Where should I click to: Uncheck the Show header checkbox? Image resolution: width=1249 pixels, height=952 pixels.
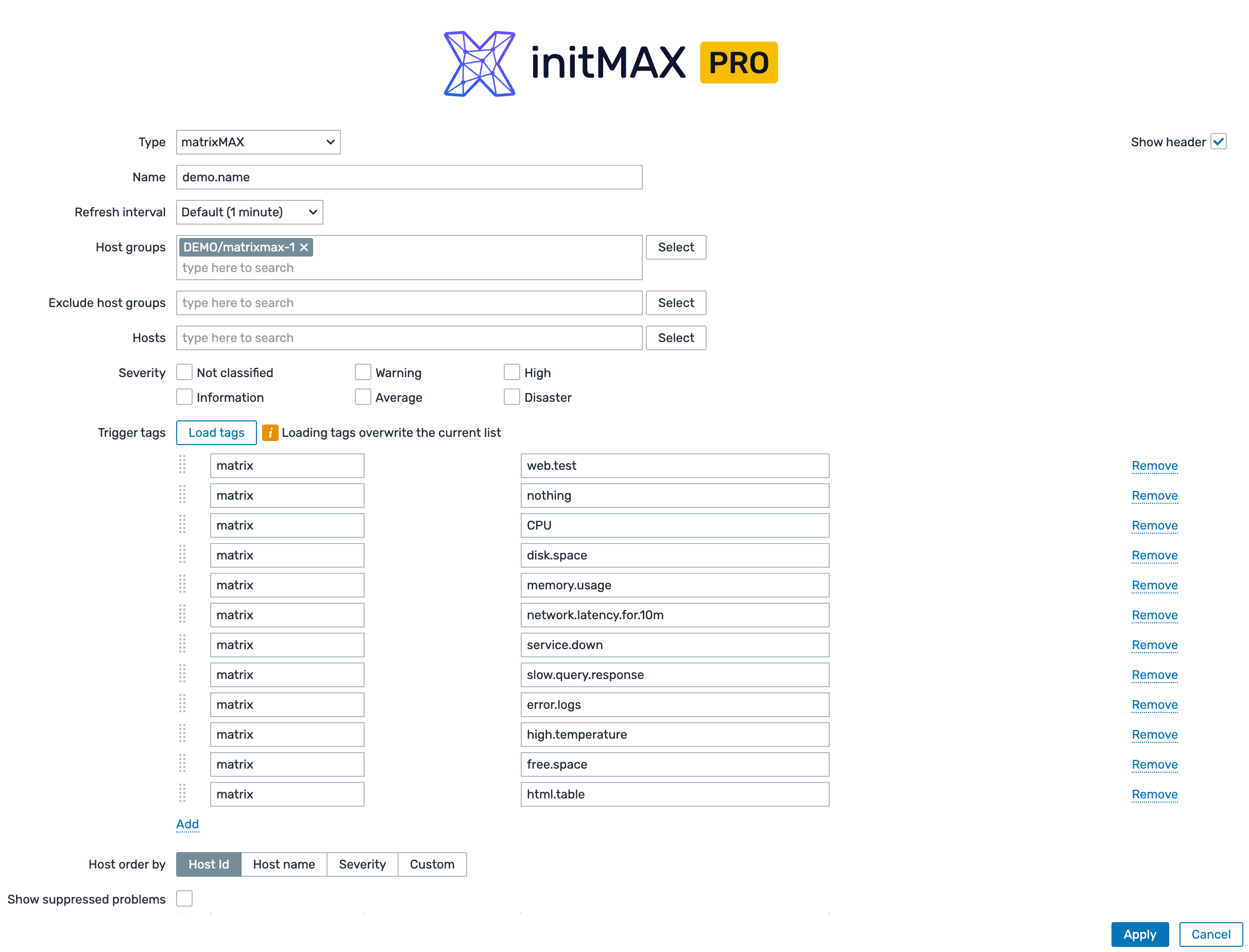[1218, 142]
